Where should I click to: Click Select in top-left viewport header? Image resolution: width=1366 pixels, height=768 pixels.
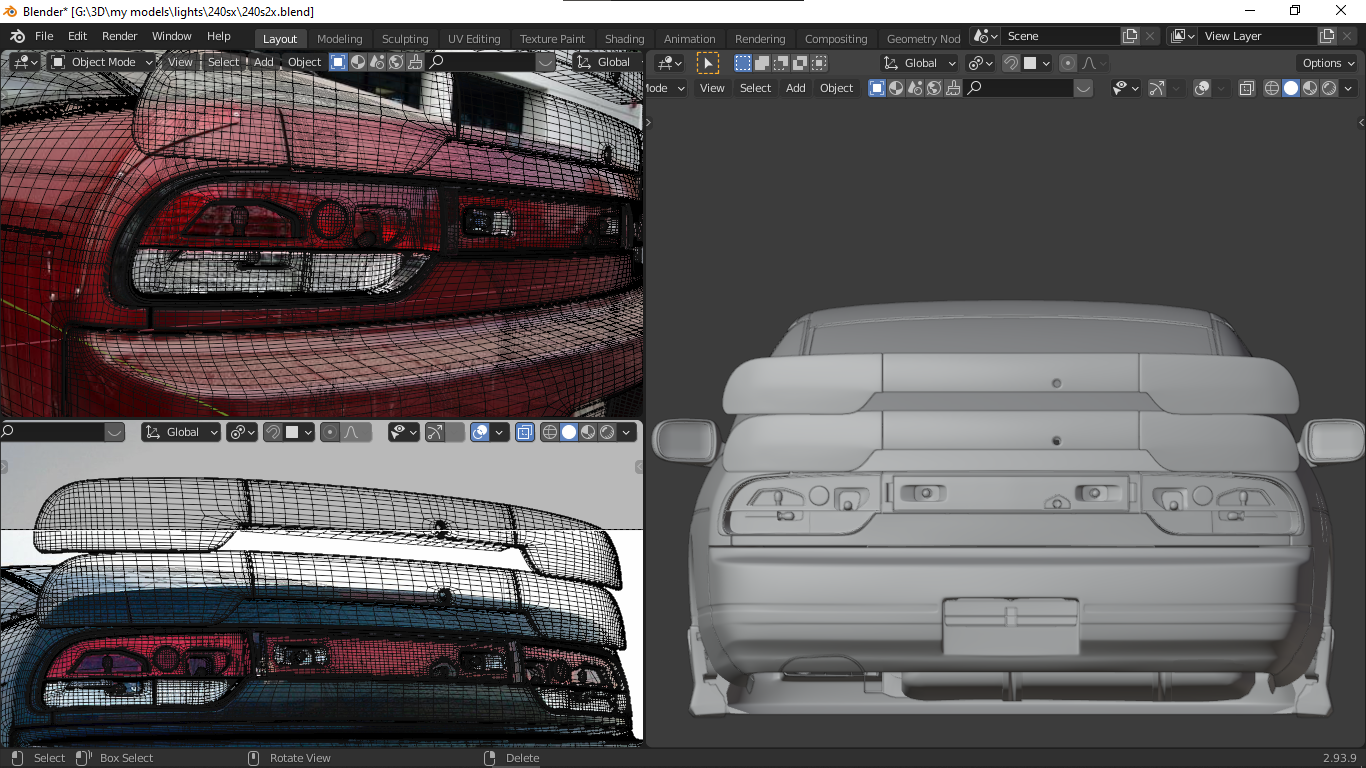tap(223, 62)
